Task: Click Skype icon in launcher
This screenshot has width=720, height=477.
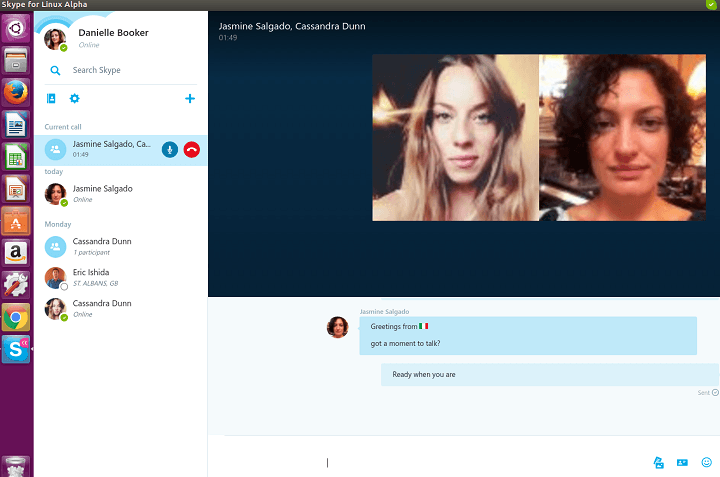Action: (x=16, y=349)
